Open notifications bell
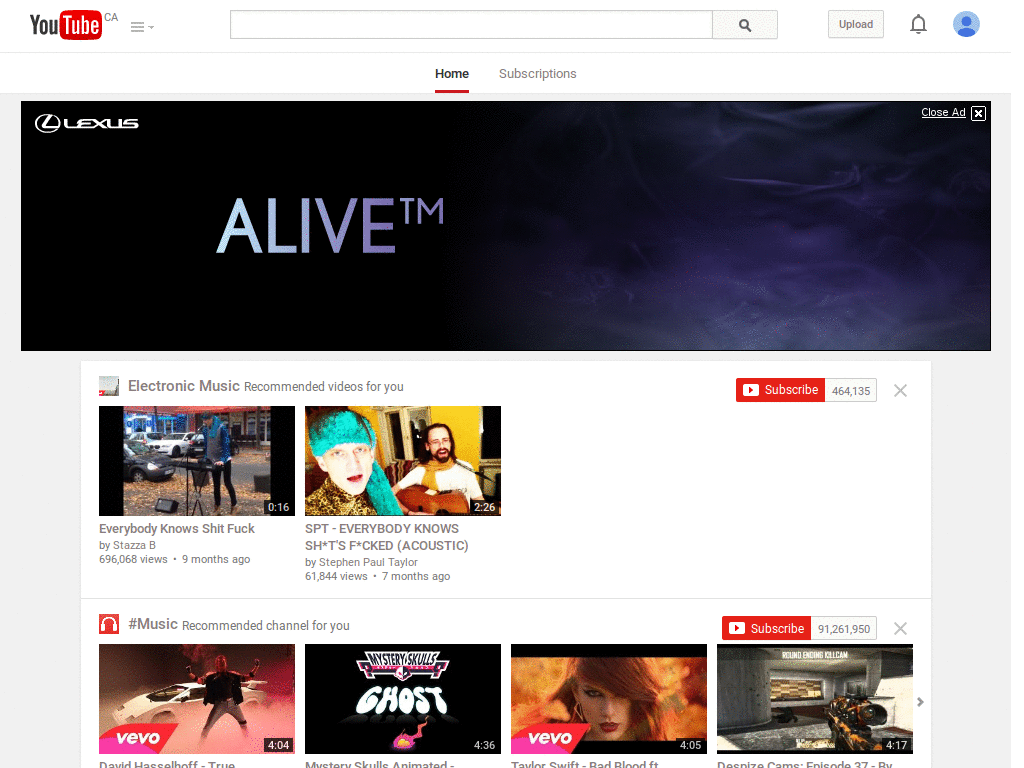This screenshot has width=1024, height=768. pyautogui.click(x=918, y=24)
